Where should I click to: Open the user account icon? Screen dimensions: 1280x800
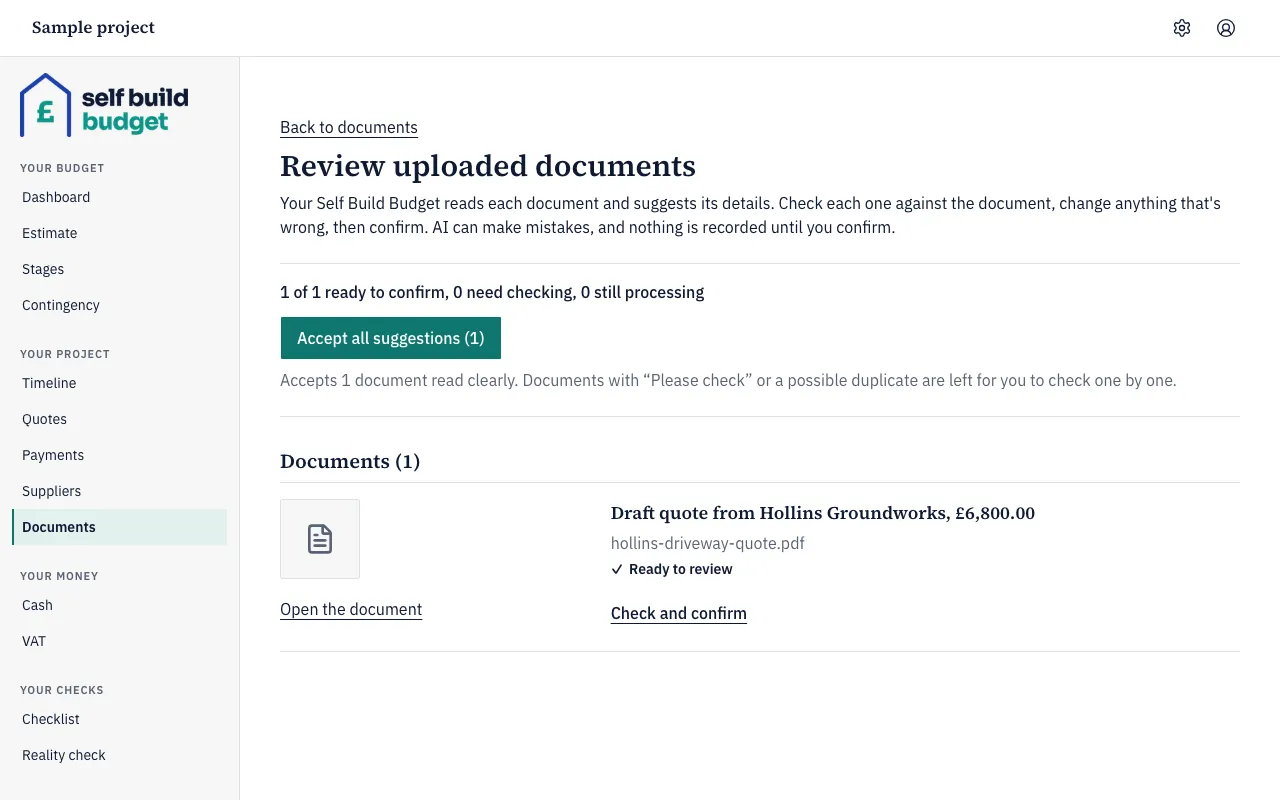click(x=1226, y=28)
